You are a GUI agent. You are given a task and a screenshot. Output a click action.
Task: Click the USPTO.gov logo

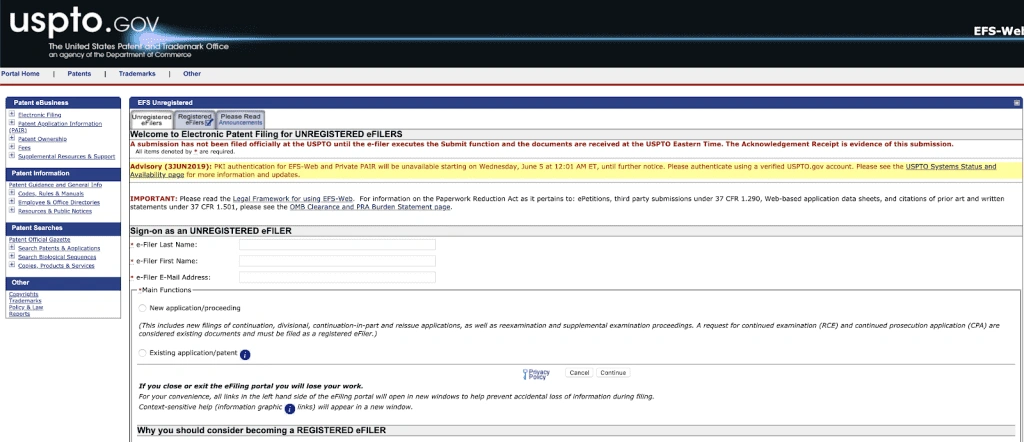pyautogui.click(x=84, y=23)
